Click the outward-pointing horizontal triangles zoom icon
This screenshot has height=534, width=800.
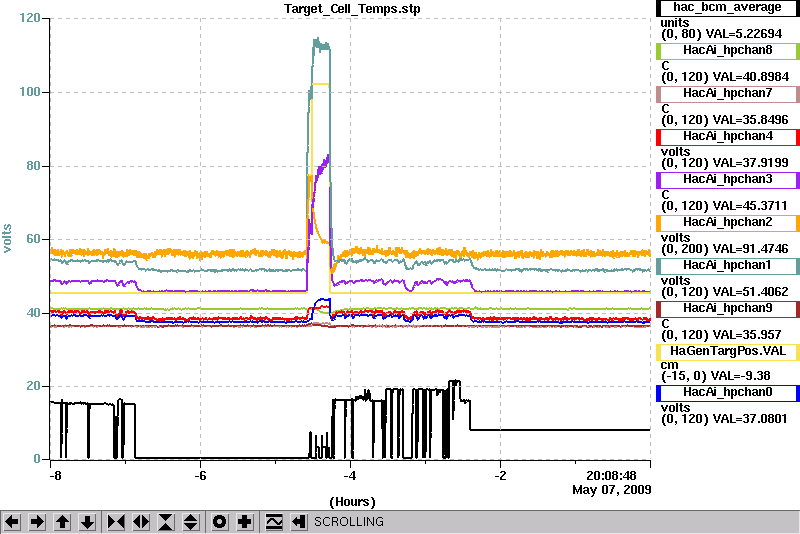141,522
